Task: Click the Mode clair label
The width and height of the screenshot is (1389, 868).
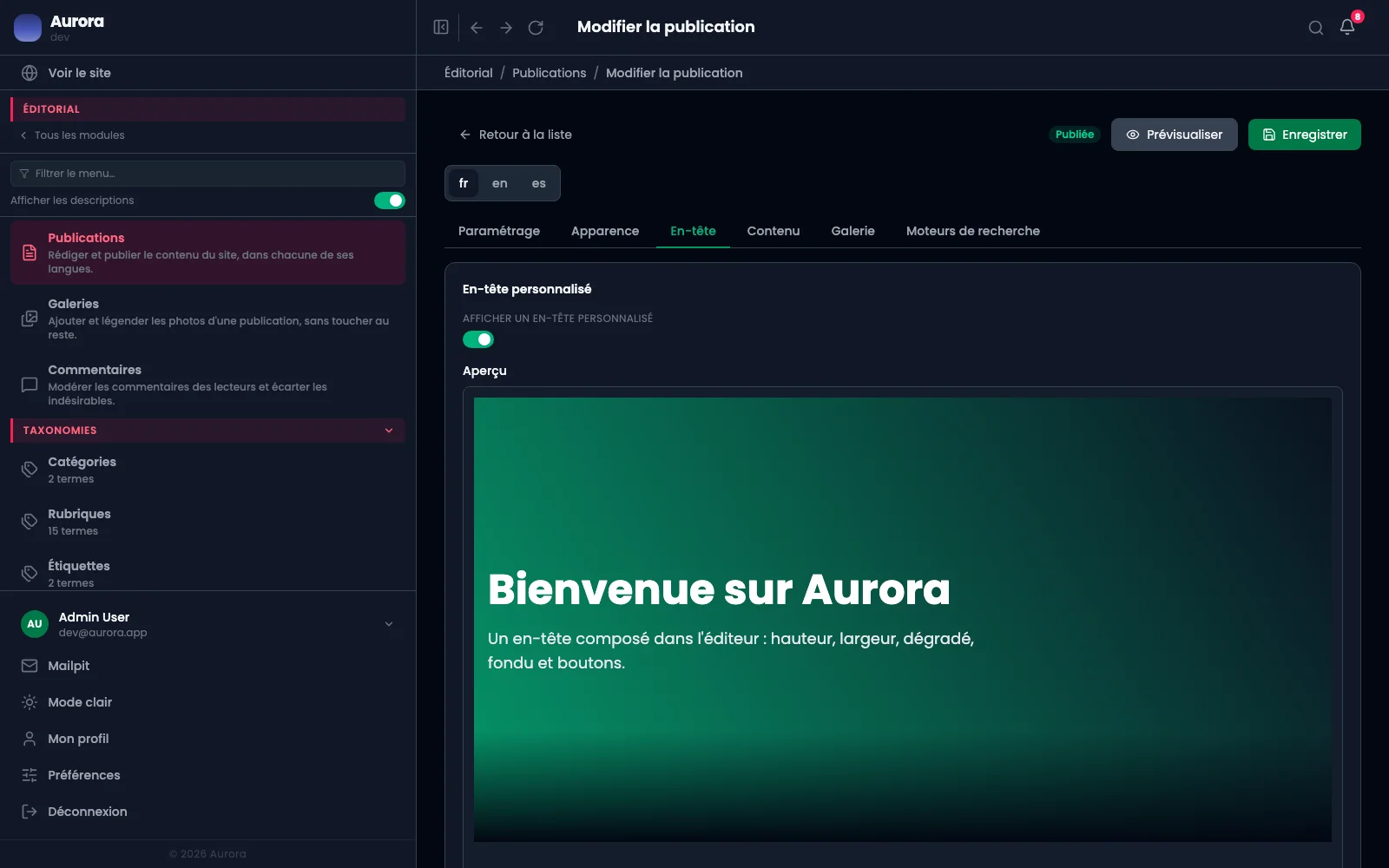Action: (80, 702)
